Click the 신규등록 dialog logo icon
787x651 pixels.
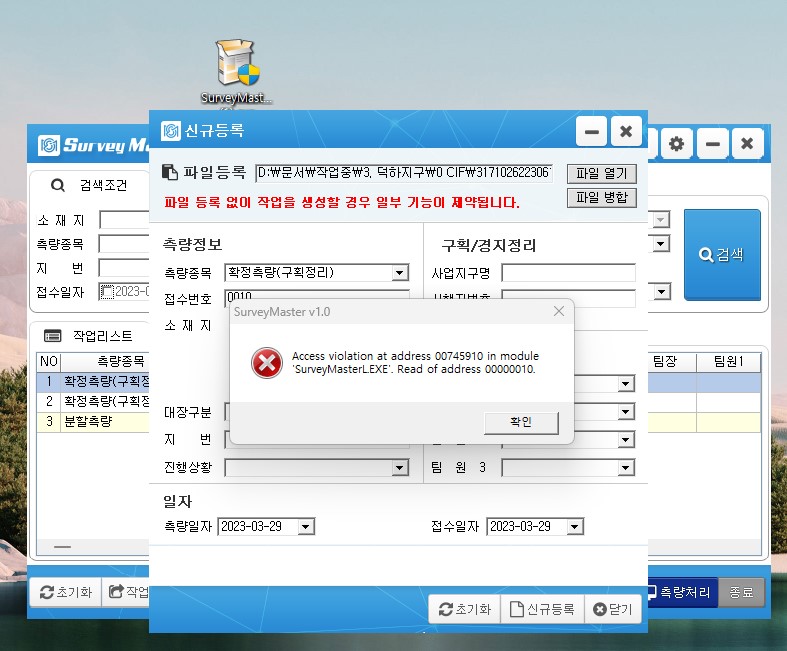point(171,131)
